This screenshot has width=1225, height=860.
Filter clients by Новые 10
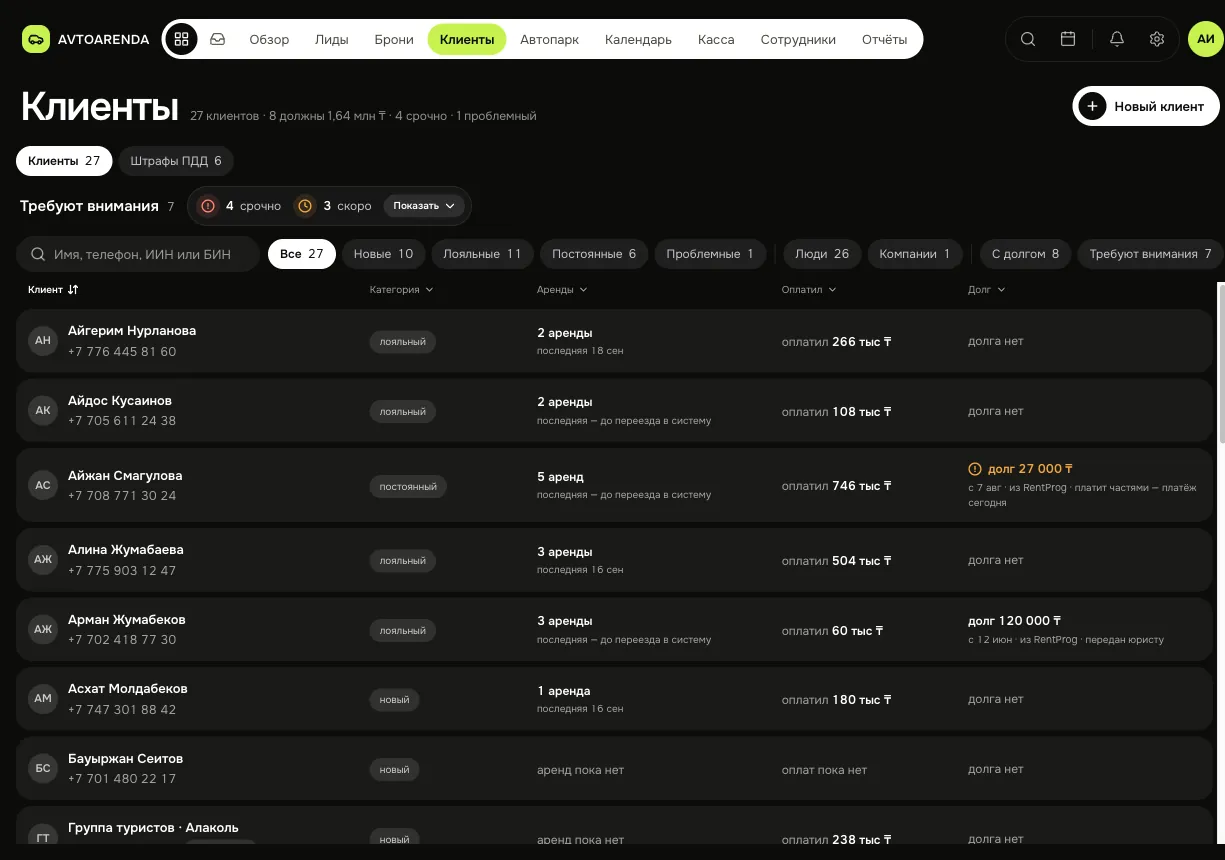383,254
